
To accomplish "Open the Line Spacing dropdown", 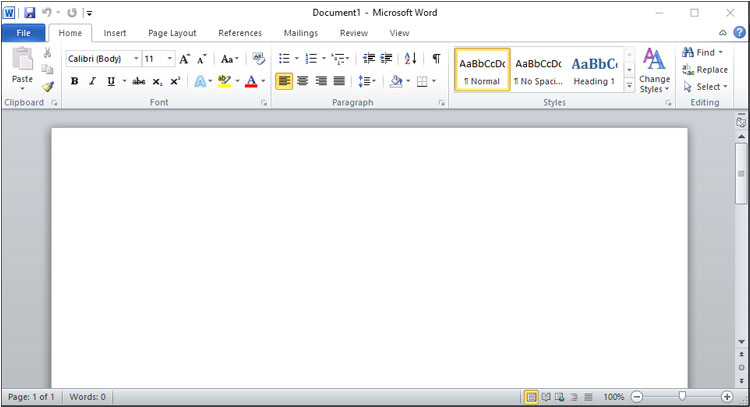I will coord(367,81).
